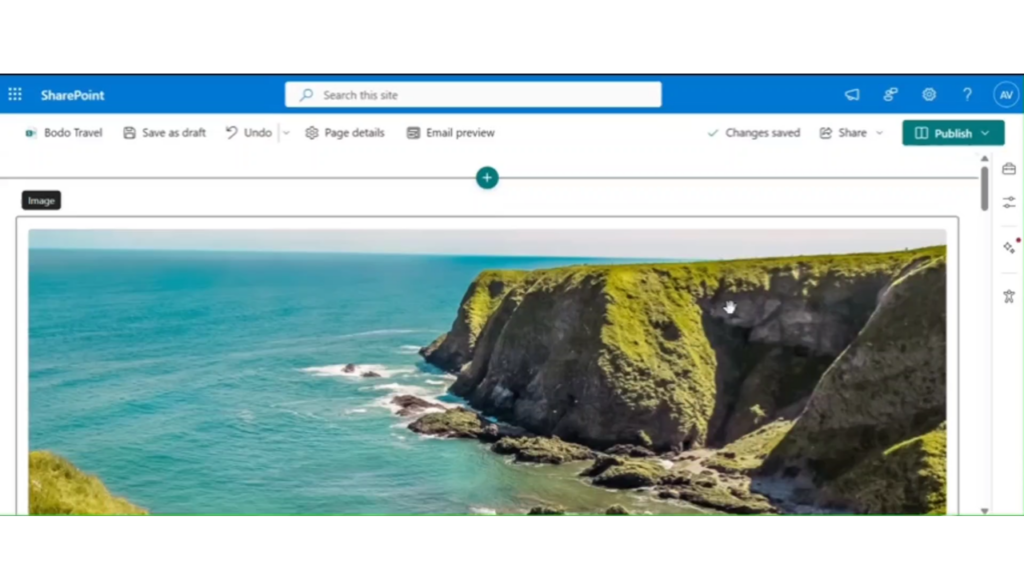Open the social connections icon
Viewport: 1024px width, 576px height.
coord(890,95)
